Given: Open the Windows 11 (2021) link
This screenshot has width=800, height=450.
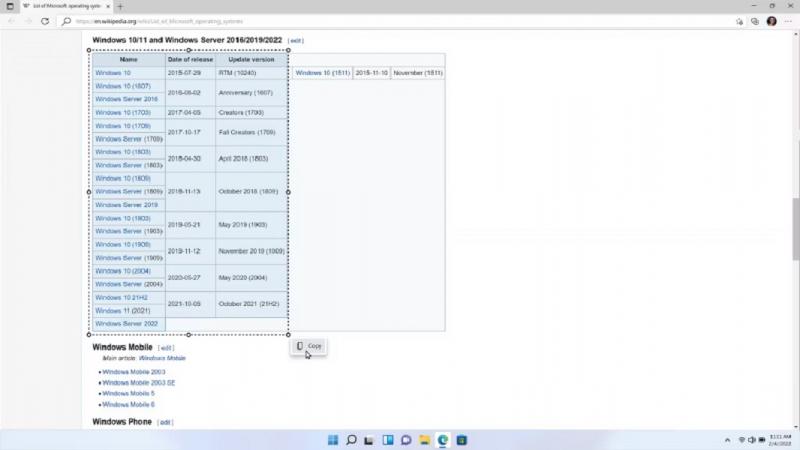Looking at the screenshot, I should (x=123, y=311).
